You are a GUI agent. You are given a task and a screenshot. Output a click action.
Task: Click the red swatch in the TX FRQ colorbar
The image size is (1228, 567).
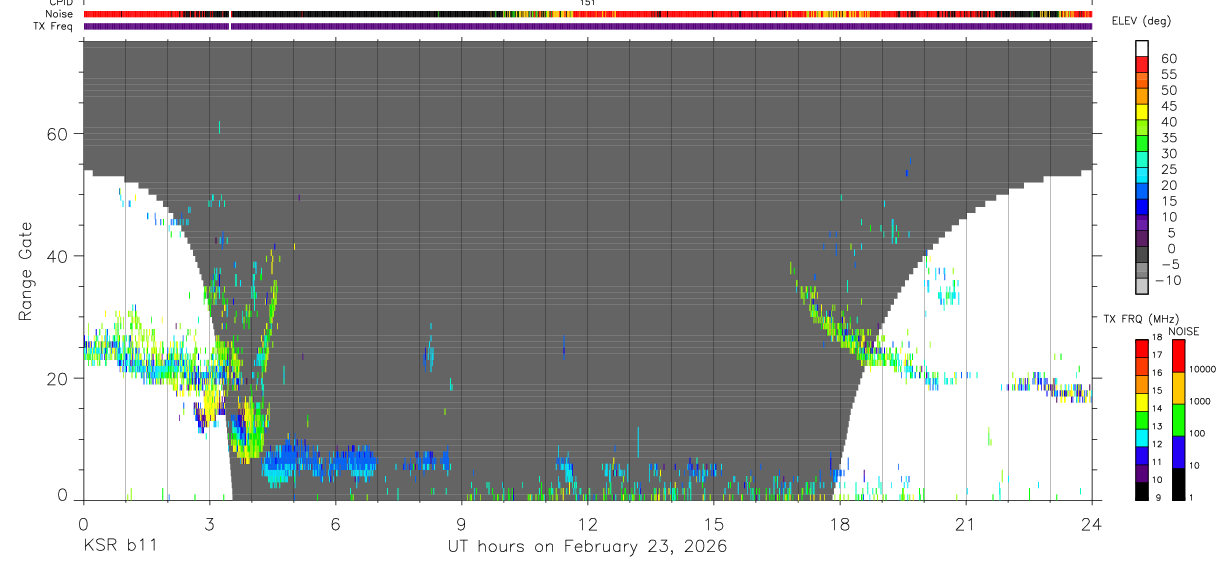coord(1141,347)
